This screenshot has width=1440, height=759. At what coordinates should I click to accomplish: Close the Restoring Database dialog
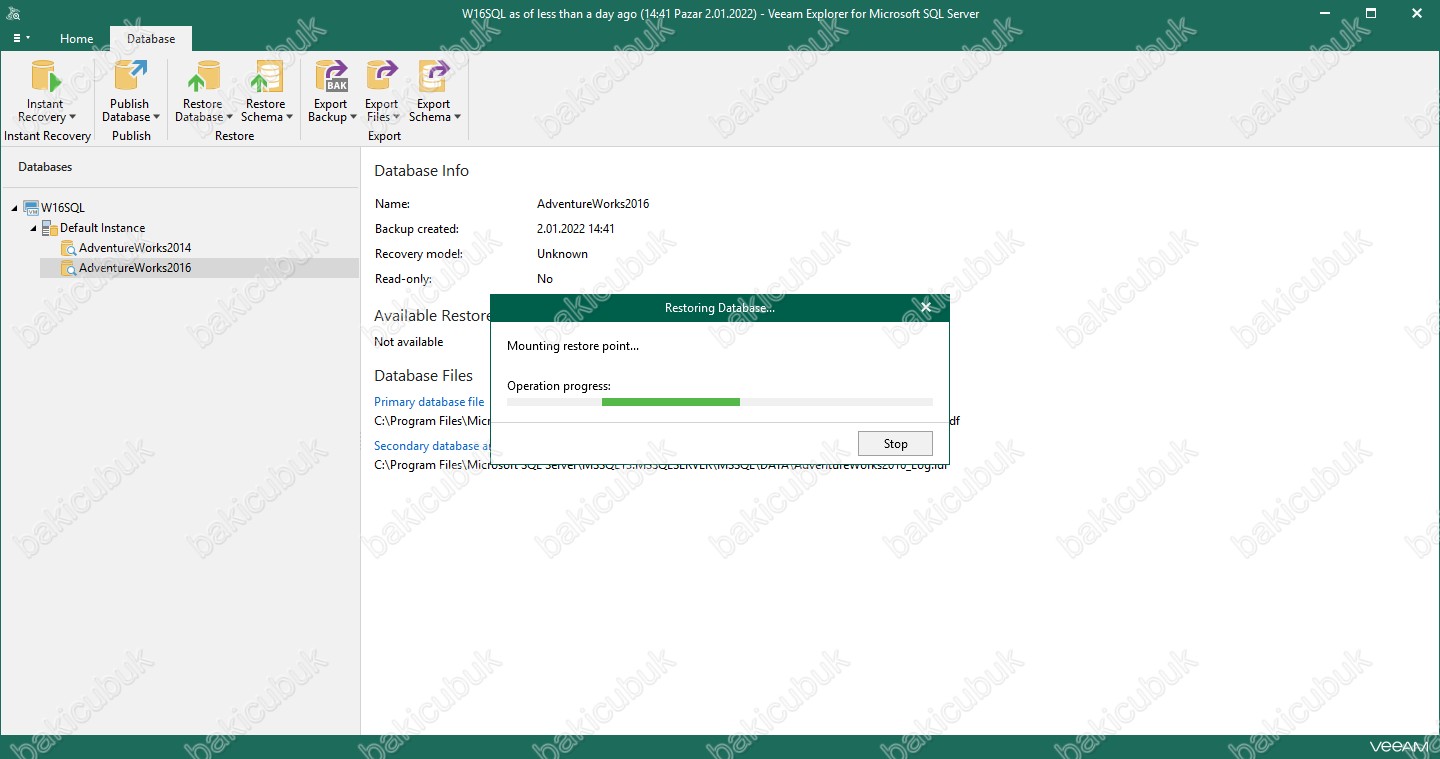tap(926, 308)
